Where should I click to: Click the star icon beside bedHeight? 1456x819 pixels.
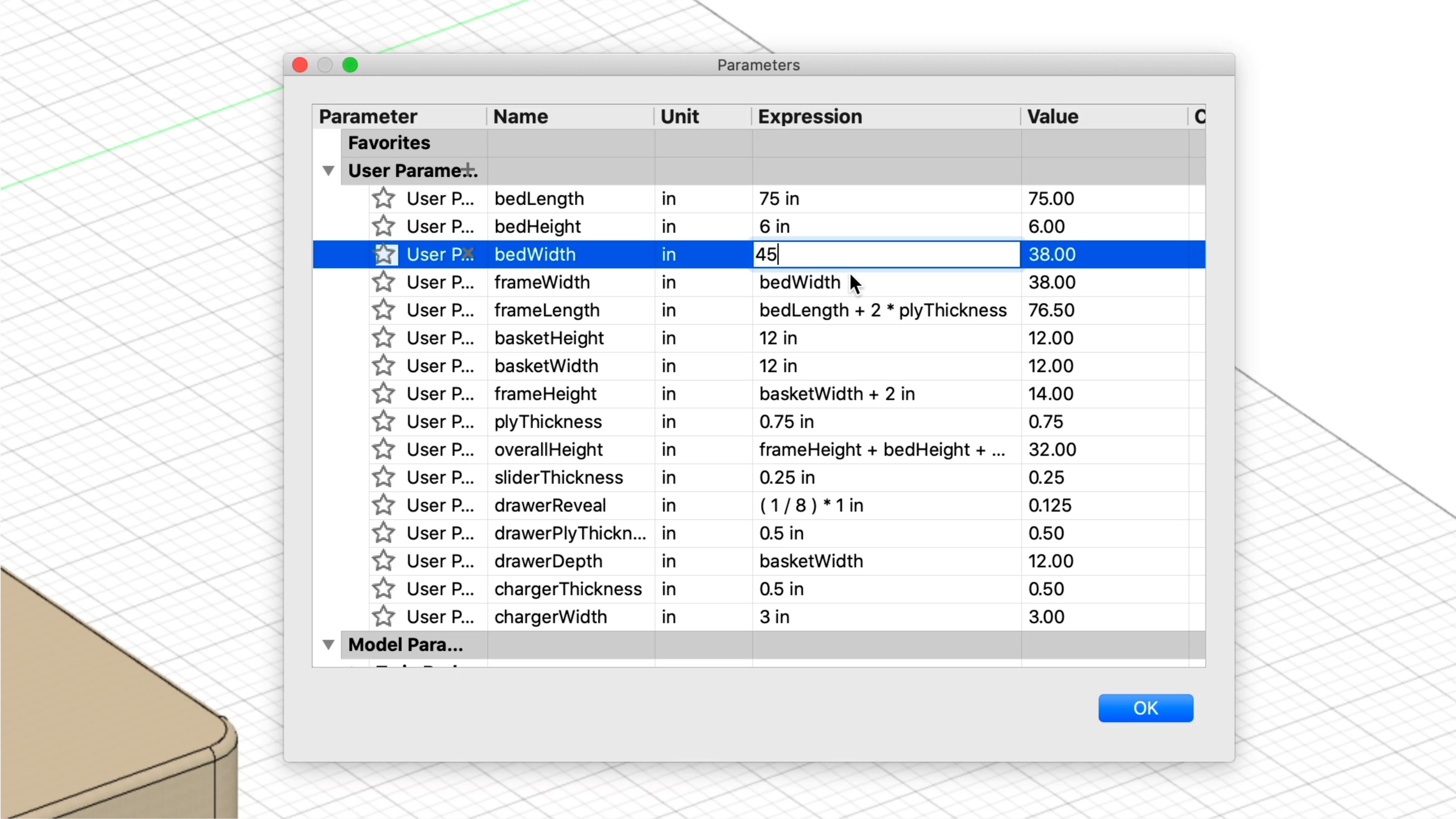tap(384, 226)
